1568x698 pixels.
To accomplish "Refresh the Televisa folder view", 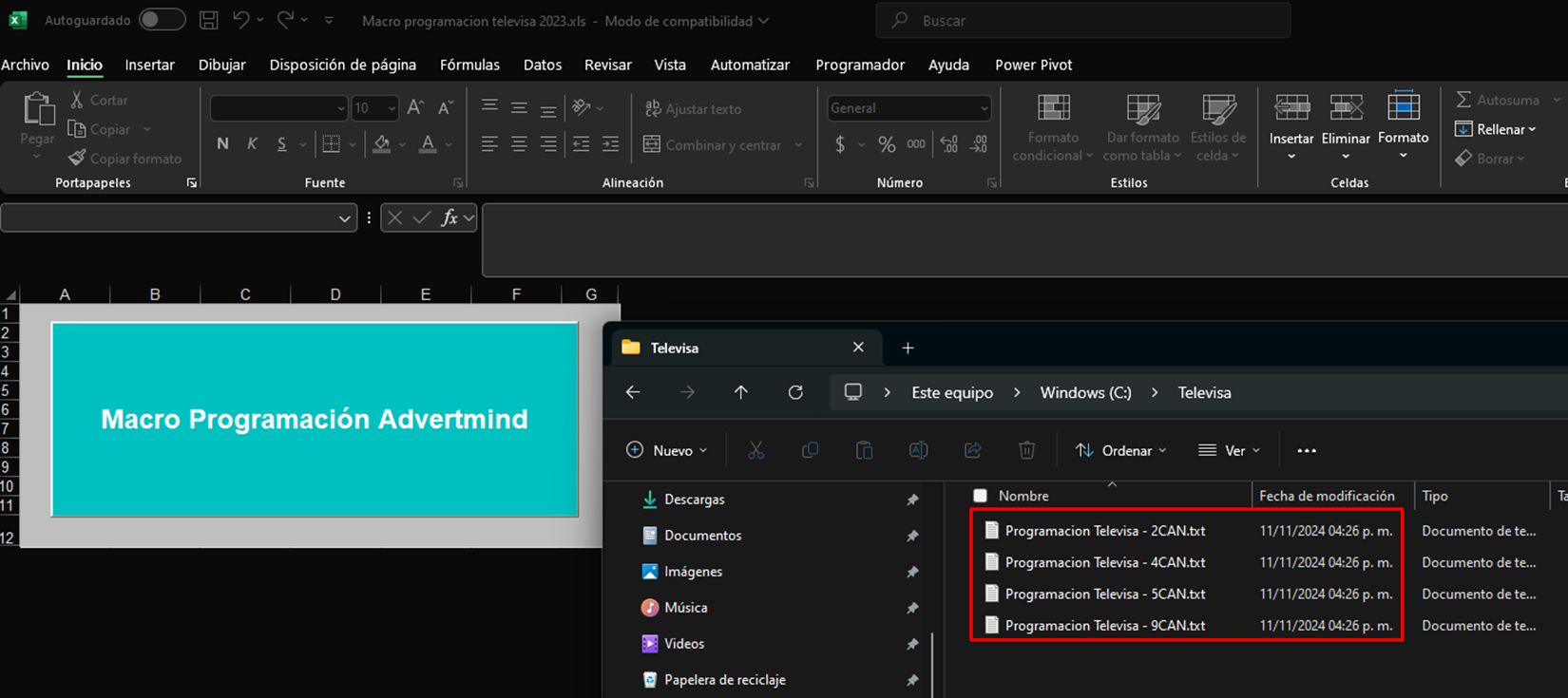I will pos(795,392).
